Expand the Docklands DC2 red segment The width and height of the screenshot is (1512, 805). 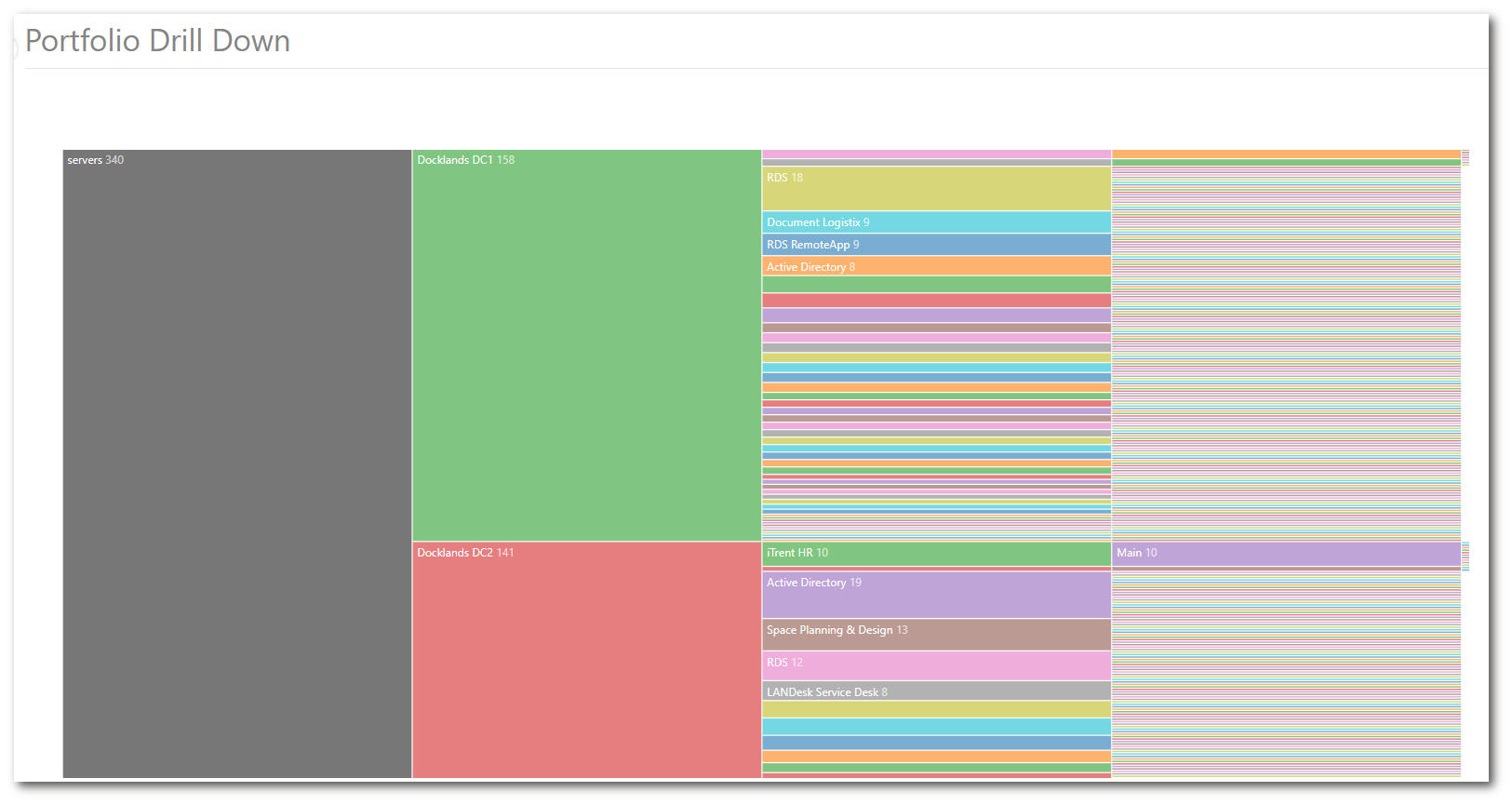tap(586, 659)
